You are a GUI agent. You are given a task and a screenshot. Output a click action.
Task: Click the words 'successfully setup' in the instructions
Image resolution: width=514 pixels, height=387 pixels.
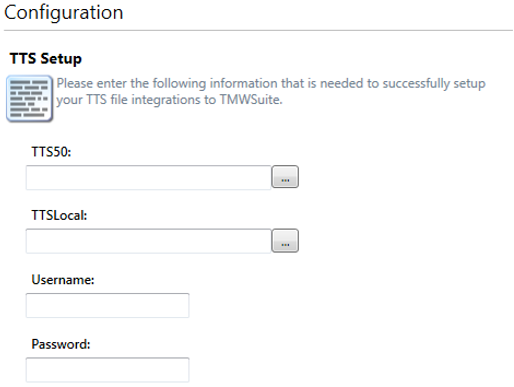tap(434, 83)
